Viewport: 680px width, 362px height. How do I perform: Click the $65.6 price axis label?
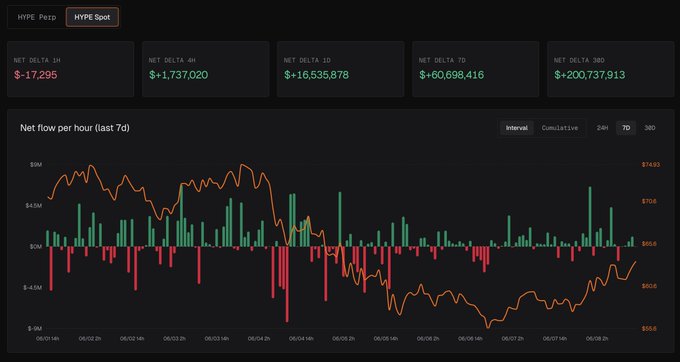coord(648,244)
